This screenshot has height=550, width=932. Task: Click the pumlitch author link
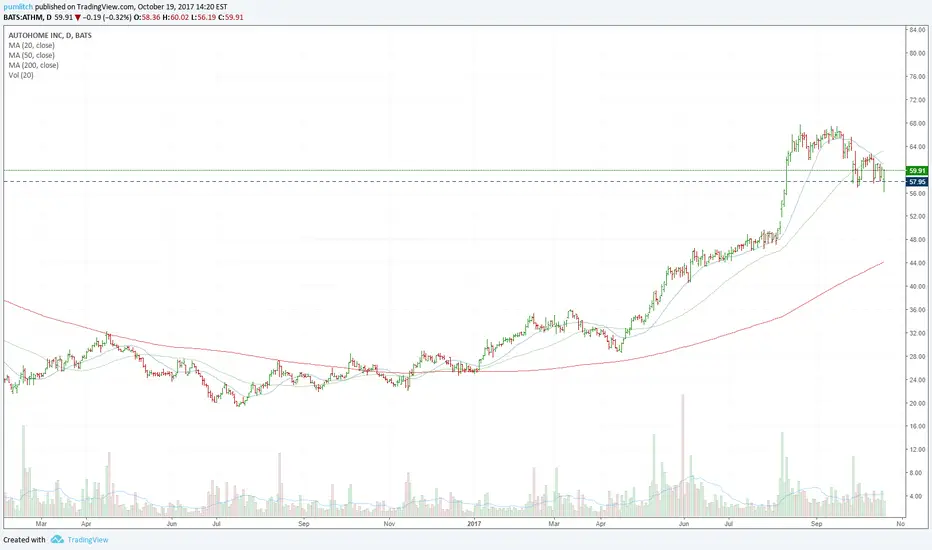click(x=18, y=7)
